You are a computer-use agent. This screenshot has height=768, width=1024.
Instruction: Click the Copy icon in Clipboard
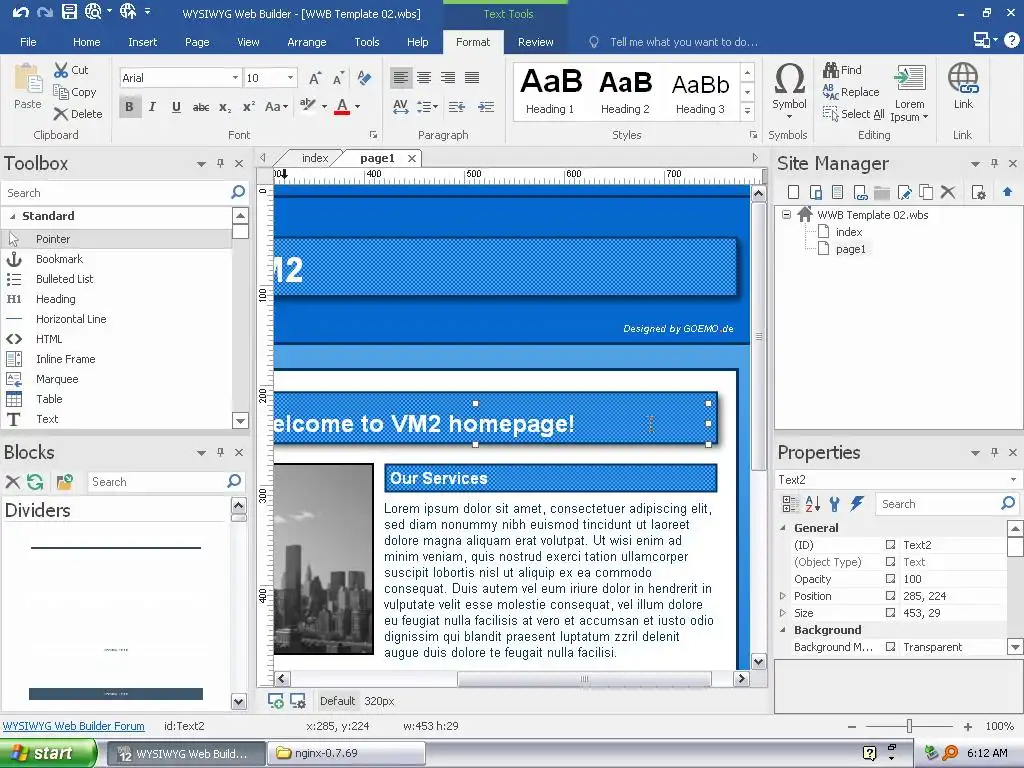pos(61,92)
